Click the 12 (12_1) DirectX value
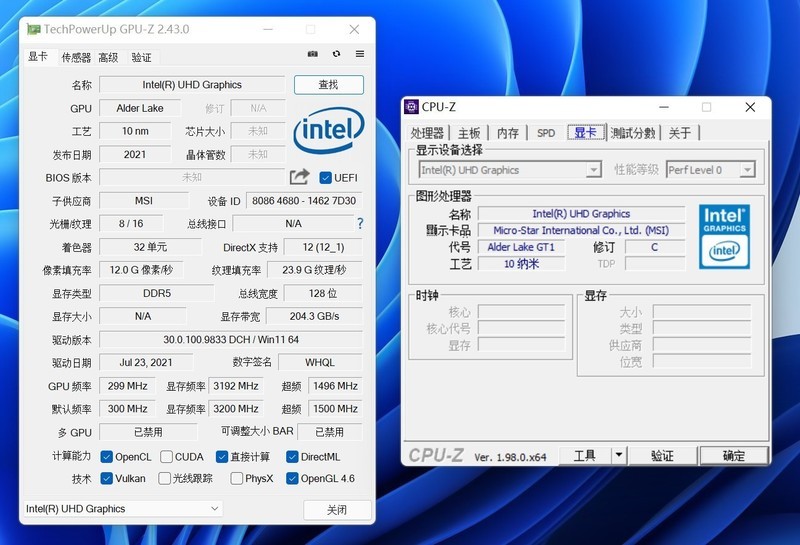The width and height of the screenshot is (800, 545). click(323, 247)
